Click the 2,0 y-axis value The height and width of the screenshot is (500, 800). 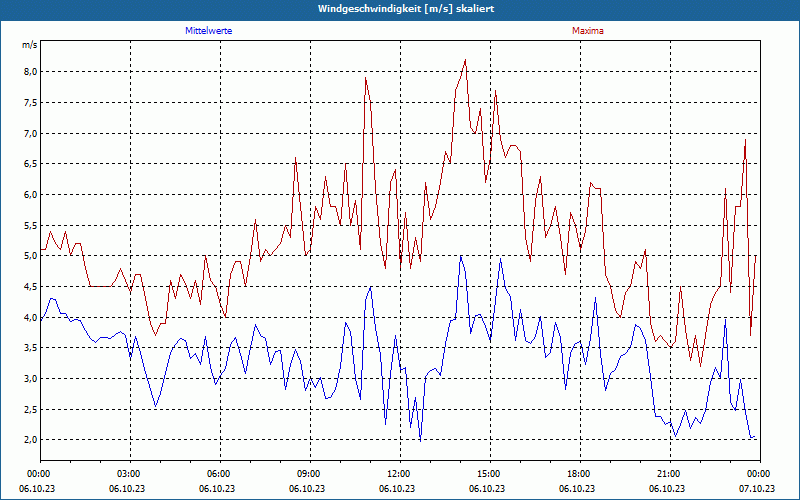(x=31, y=440)
